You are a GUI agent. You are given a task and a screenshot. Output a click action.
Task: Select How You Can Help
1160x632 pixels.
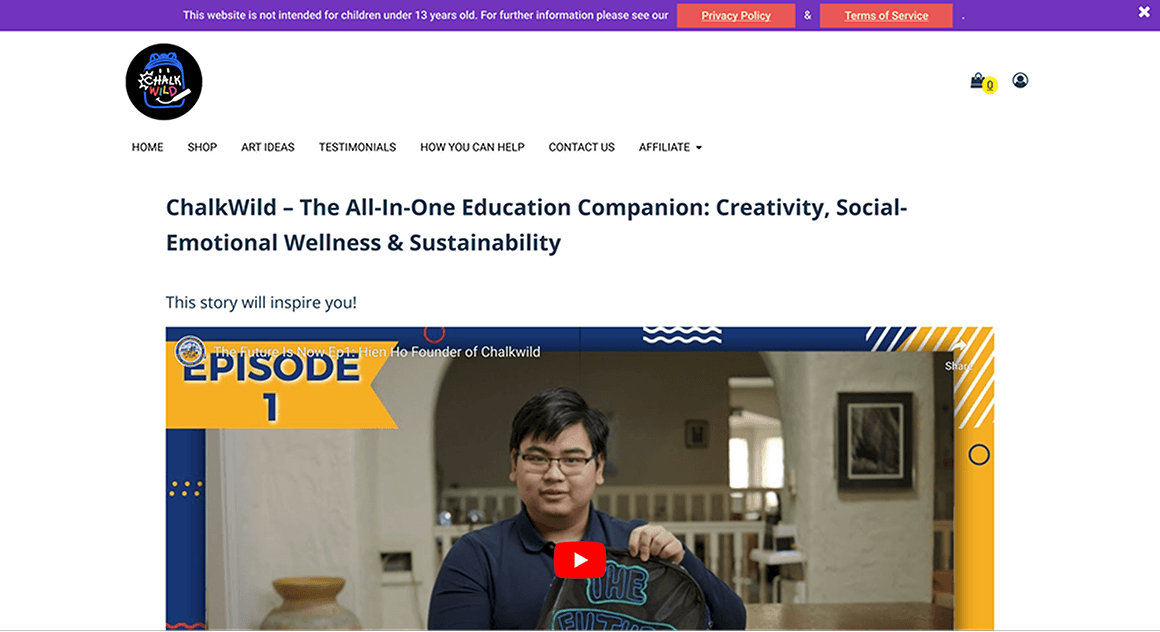[x=472, y=147]
